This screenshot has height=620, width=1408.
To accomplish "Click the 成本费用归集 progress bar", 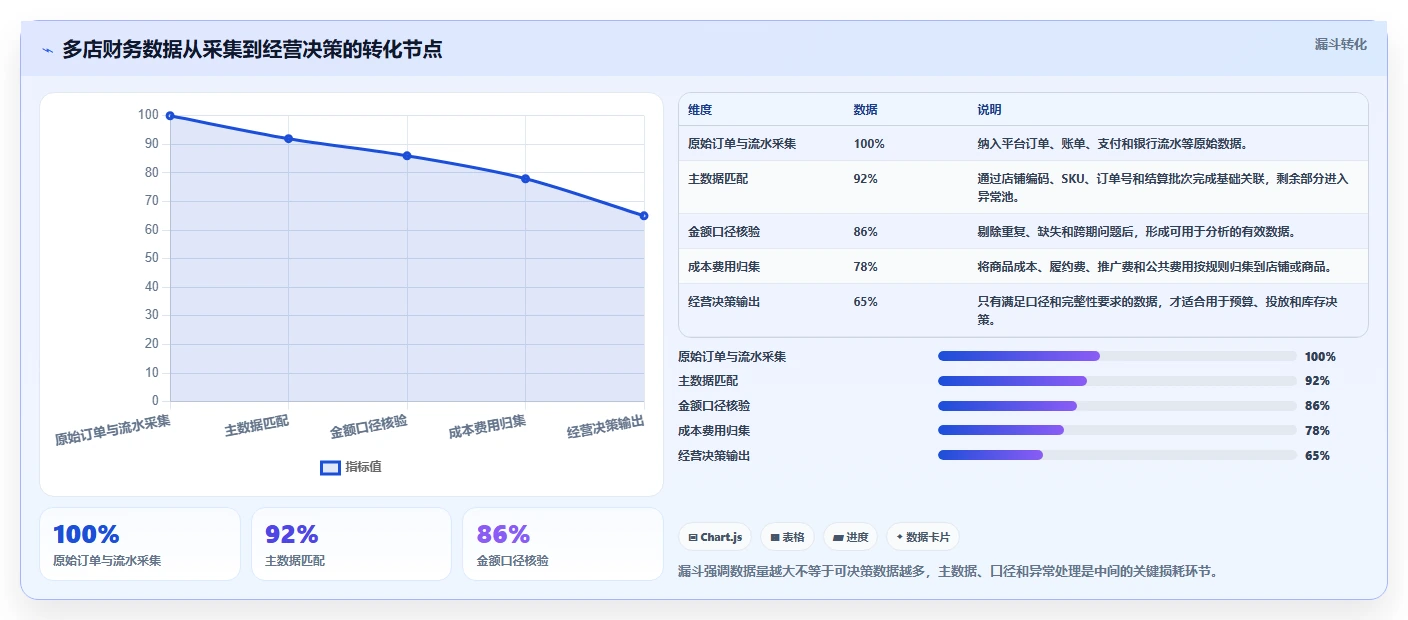I will pos(1117,430).
